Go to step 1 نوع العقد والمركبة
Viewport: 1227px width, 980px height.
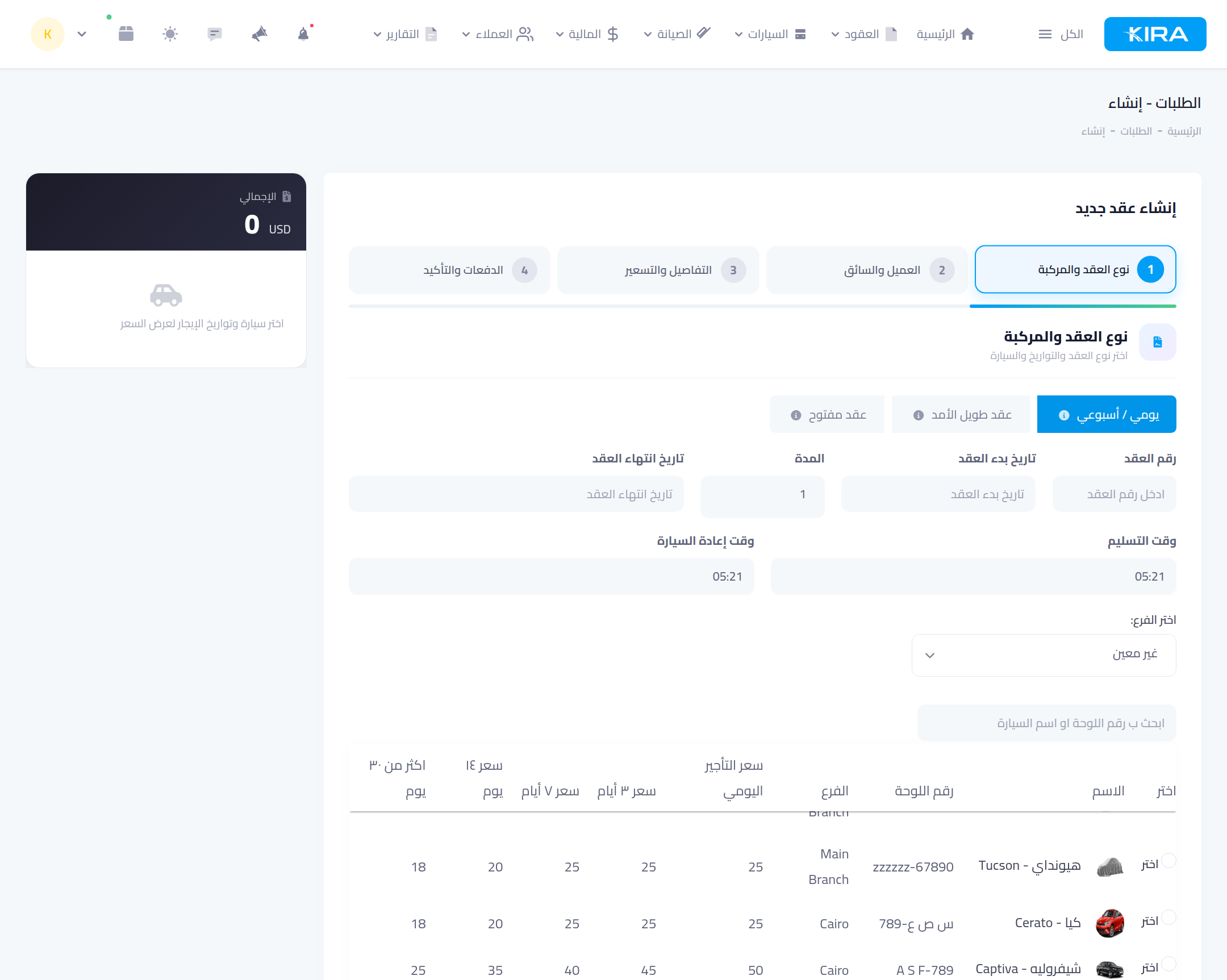pos(1075,269)
